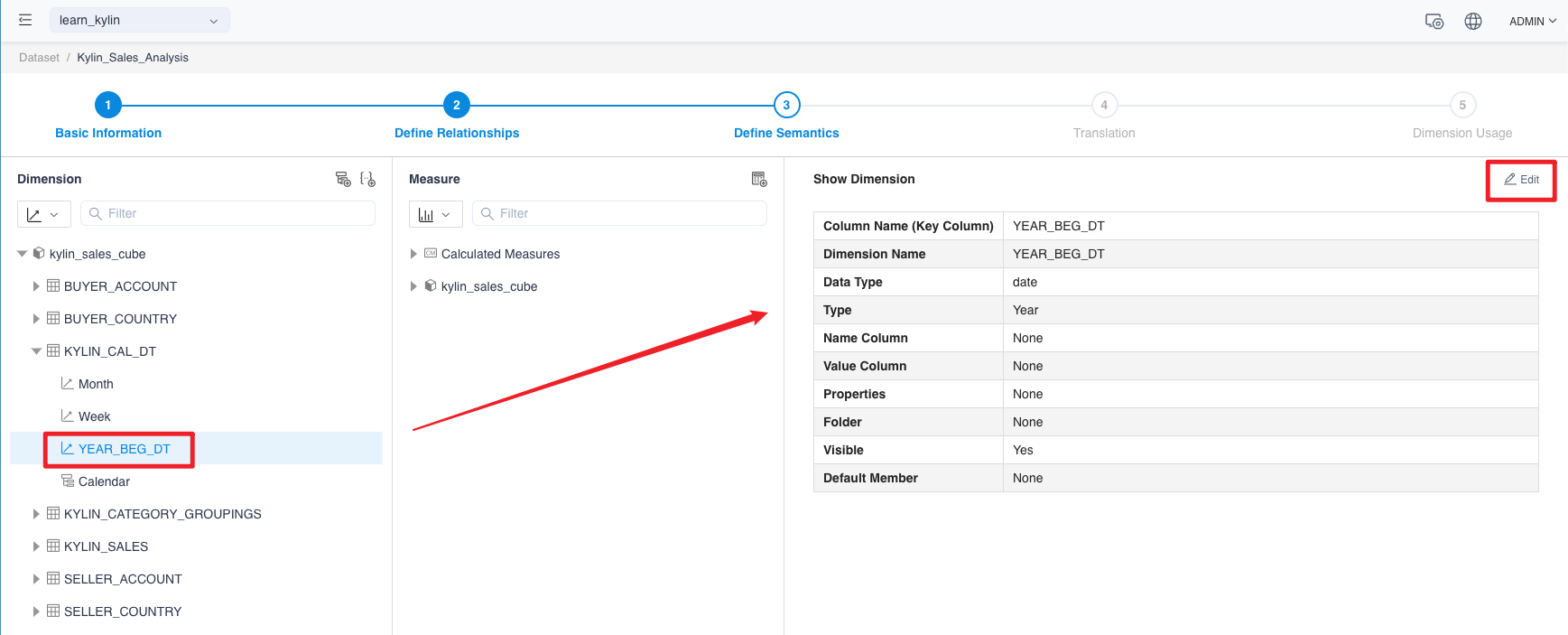The width and height of the screenshot is (1568, 635).
Task: Open the language globe icon
Action: [1473, 21]
